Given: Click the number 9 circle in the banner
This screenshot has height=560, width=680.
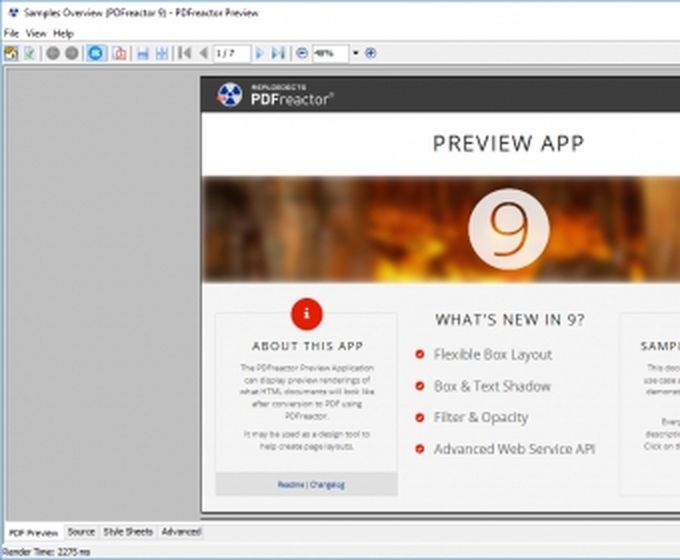Looking at the screenshot, I should (509, 229).
